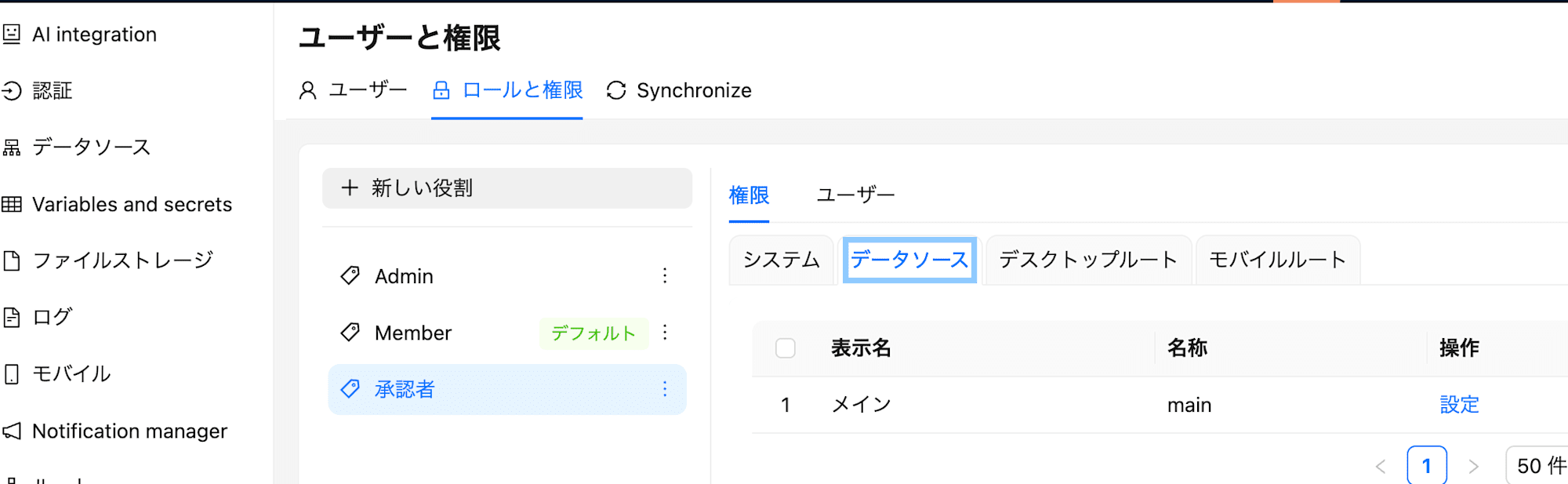Click the plus icon in 新しい役割
This screenshot has width=1568, height=484.
[x=350, y=188]
